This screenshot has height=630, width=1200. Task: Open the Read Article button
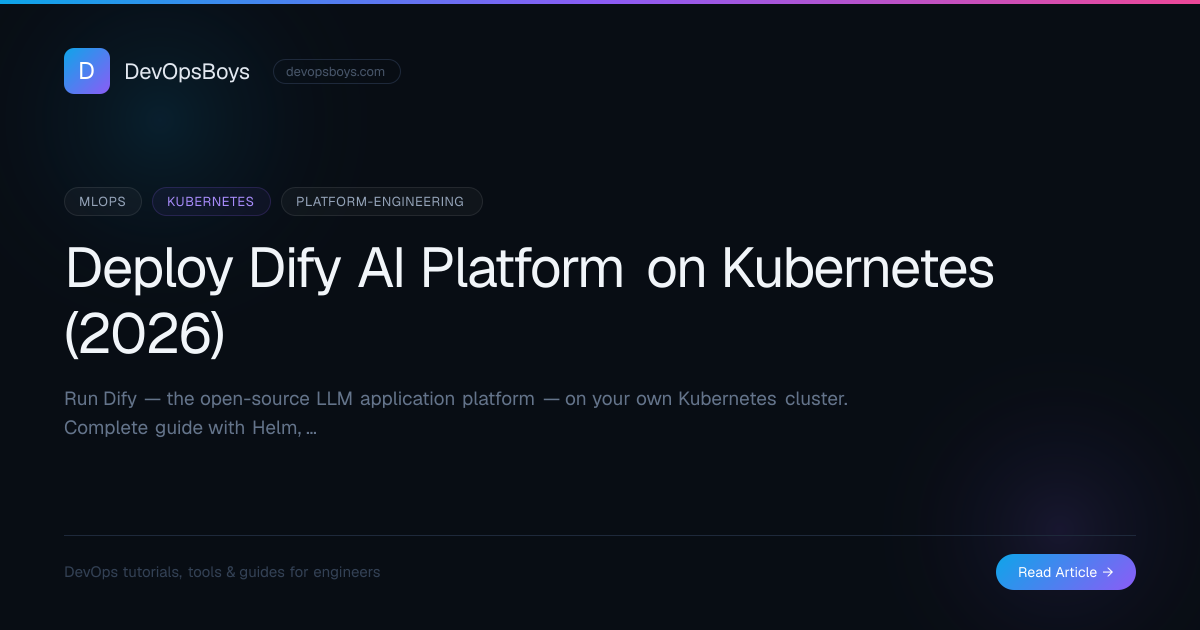pyautogui.click(x=1066, y=572)
